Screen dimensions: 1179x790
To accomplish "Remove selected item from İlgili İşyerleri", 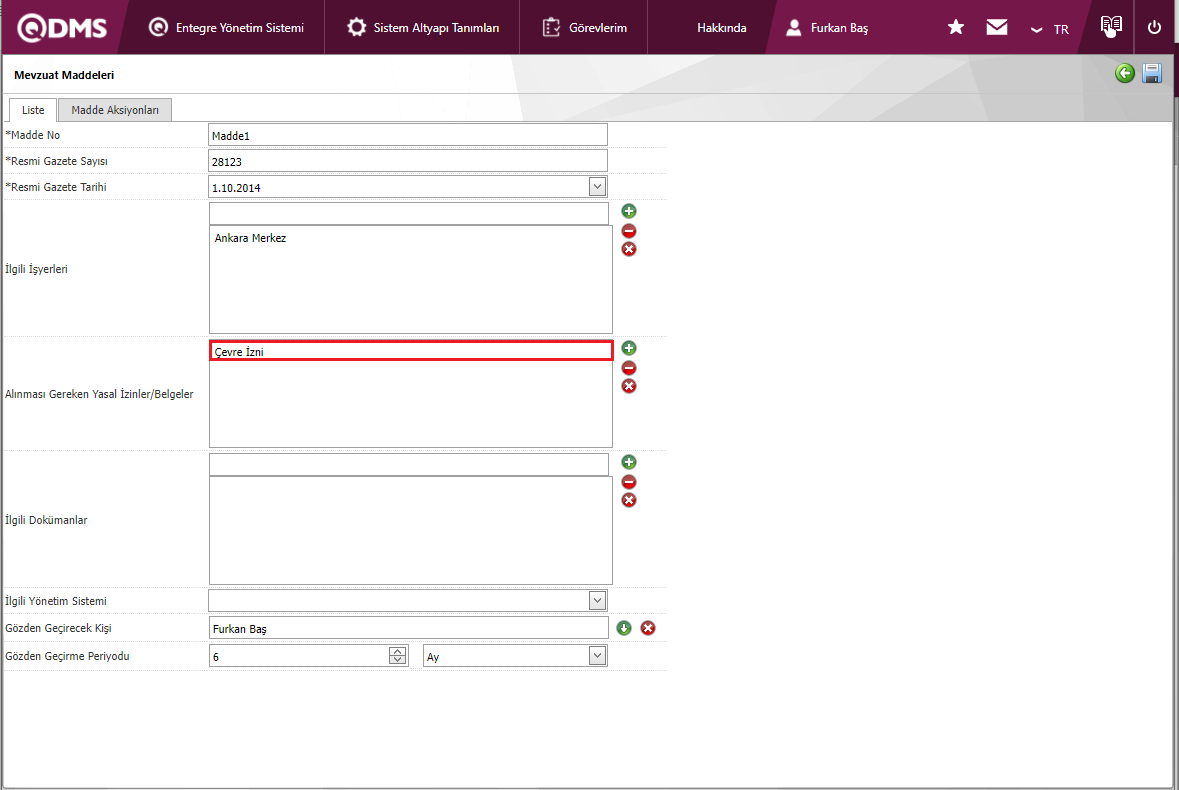I will point(629,231).
